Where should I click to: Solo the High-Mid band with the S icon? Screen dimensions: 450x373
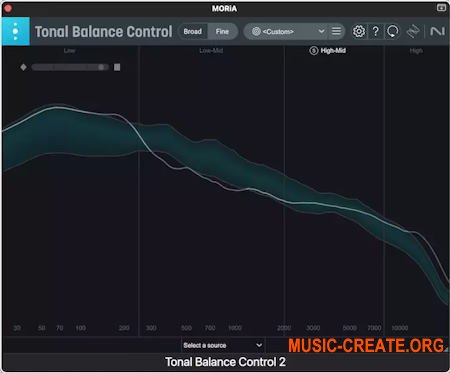[313, 51]
